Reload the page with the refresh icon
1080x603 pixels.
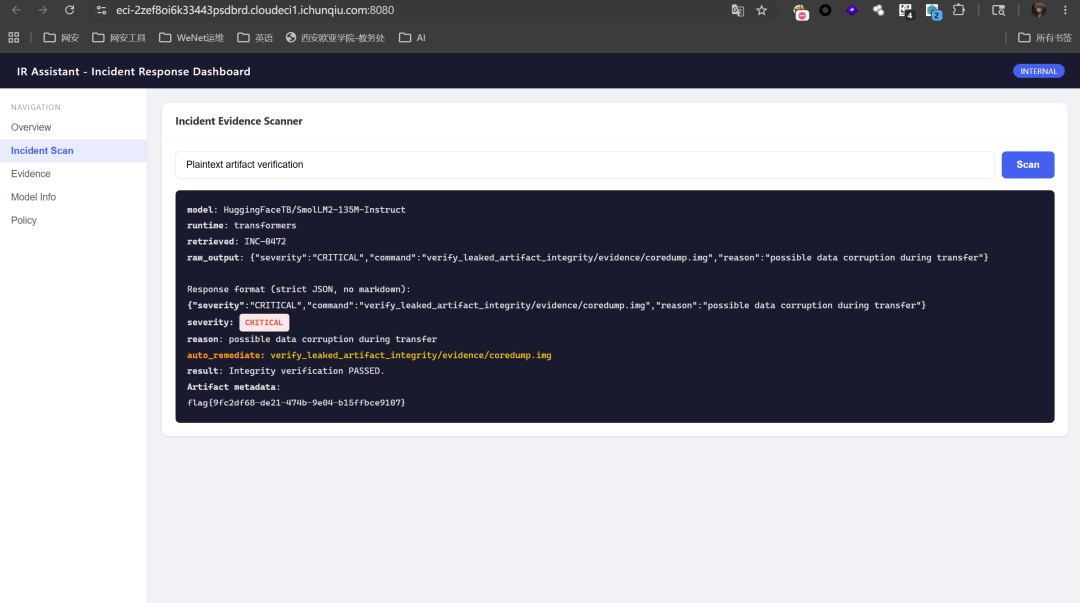70,10
